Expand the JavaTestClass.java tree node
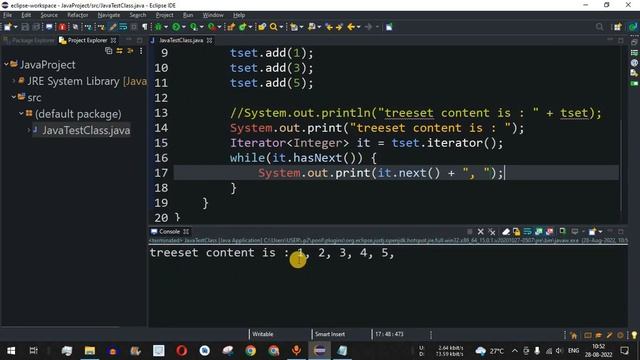Screen dimensions: 640x360 coord(29,130)
